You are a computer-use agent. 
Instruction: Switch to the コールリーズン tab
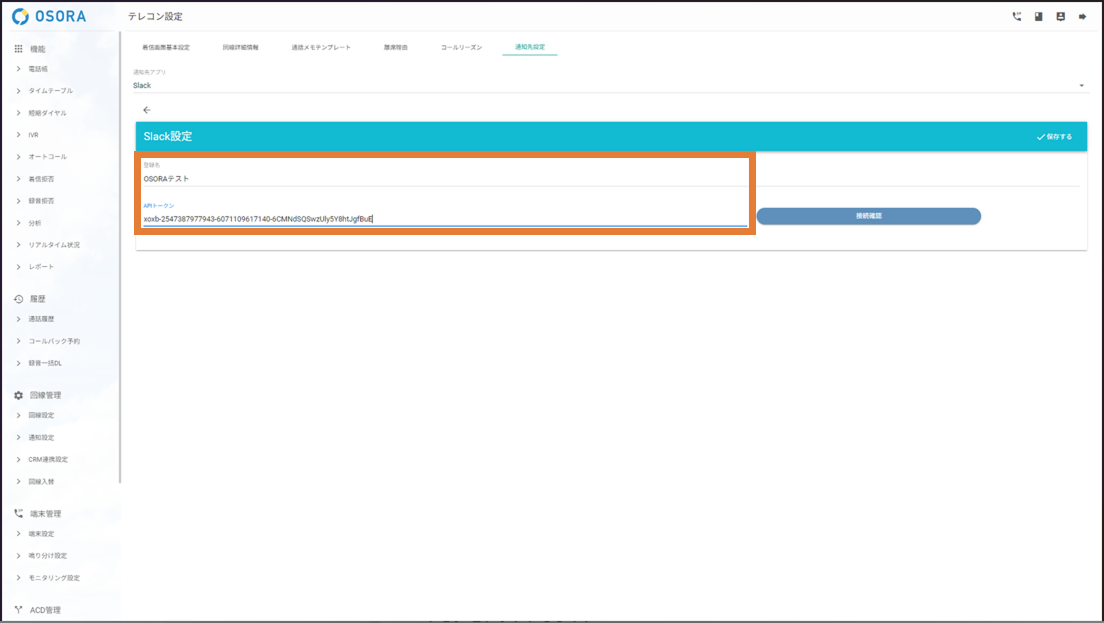pyautogui.click(x=461, y=48)
